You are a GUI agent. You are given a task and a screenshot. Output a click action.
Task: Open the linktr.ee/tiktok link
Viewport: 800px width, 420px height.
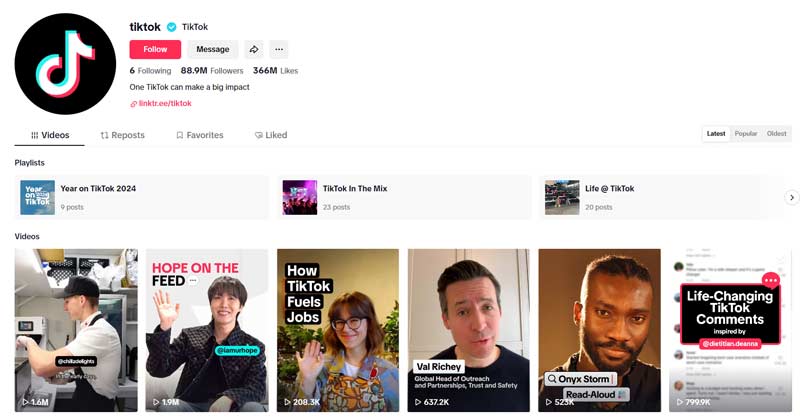click(x=165, y=104)
